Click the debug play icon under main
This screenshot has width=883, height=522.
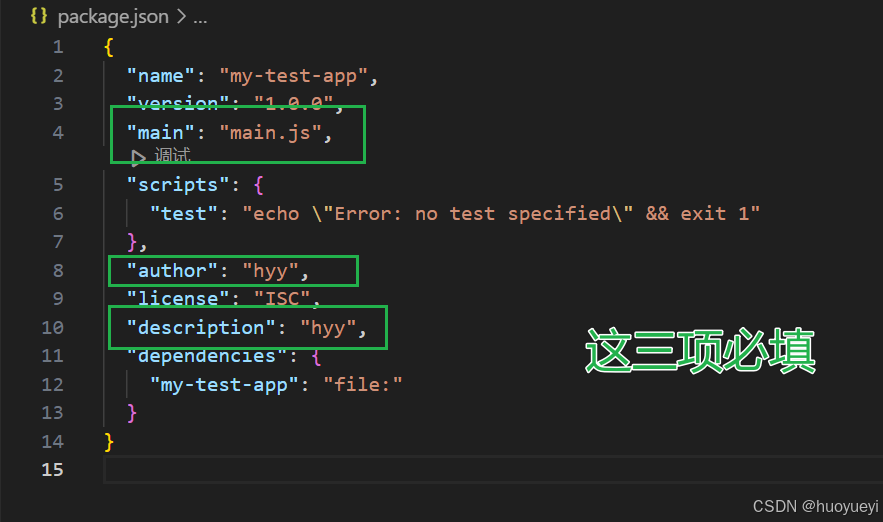tap(138, 157)
